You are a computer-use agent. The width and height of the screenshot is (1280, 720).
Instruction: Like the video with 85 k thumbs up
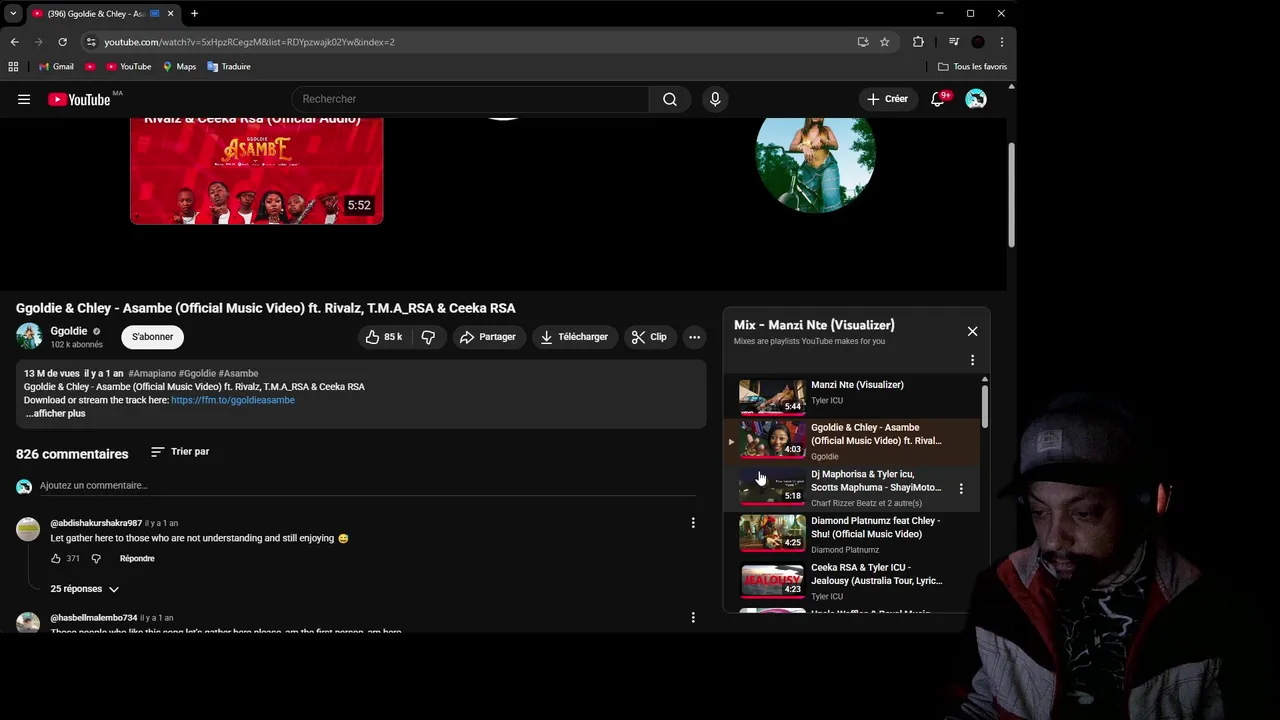pyautogui.click(x=384, y=337)
